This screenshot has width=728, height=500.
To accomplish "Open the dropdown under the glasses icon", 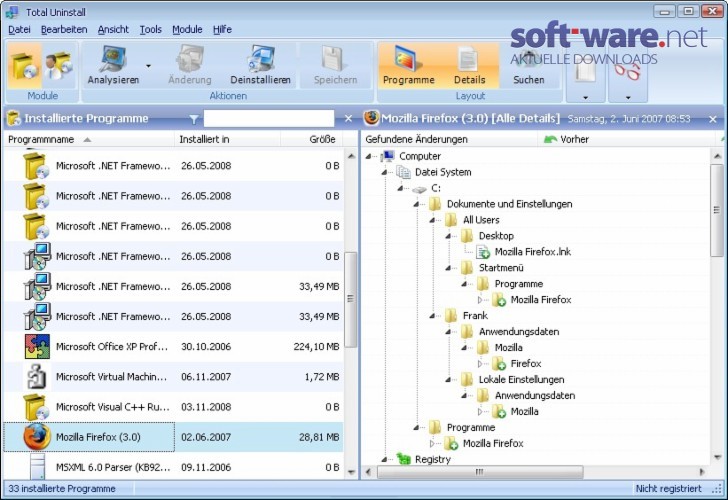I will 628,97.
